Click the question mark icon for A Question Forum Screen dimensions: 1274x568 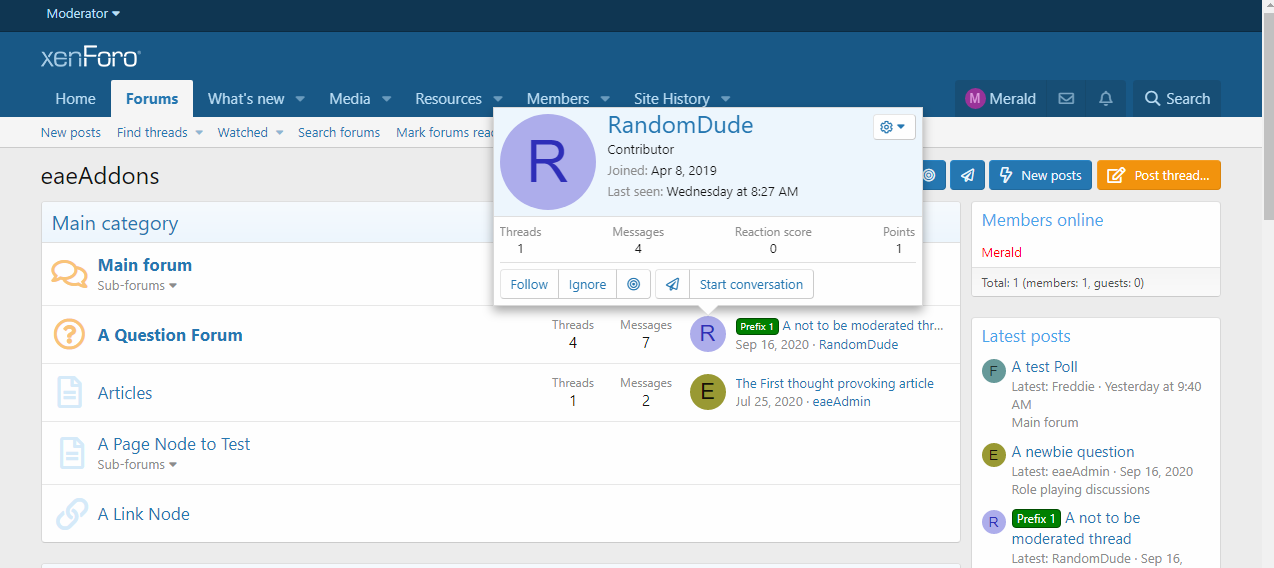coord(69,335)
